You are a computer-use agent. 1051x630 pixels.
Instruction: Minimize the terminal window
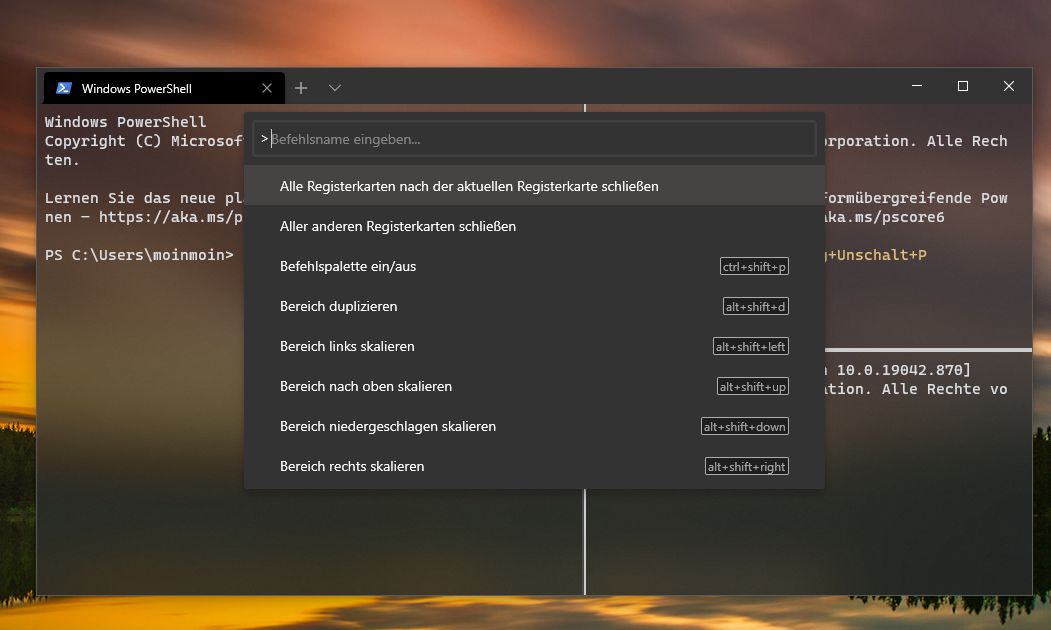pyautogui.click(x=917, y=86)
